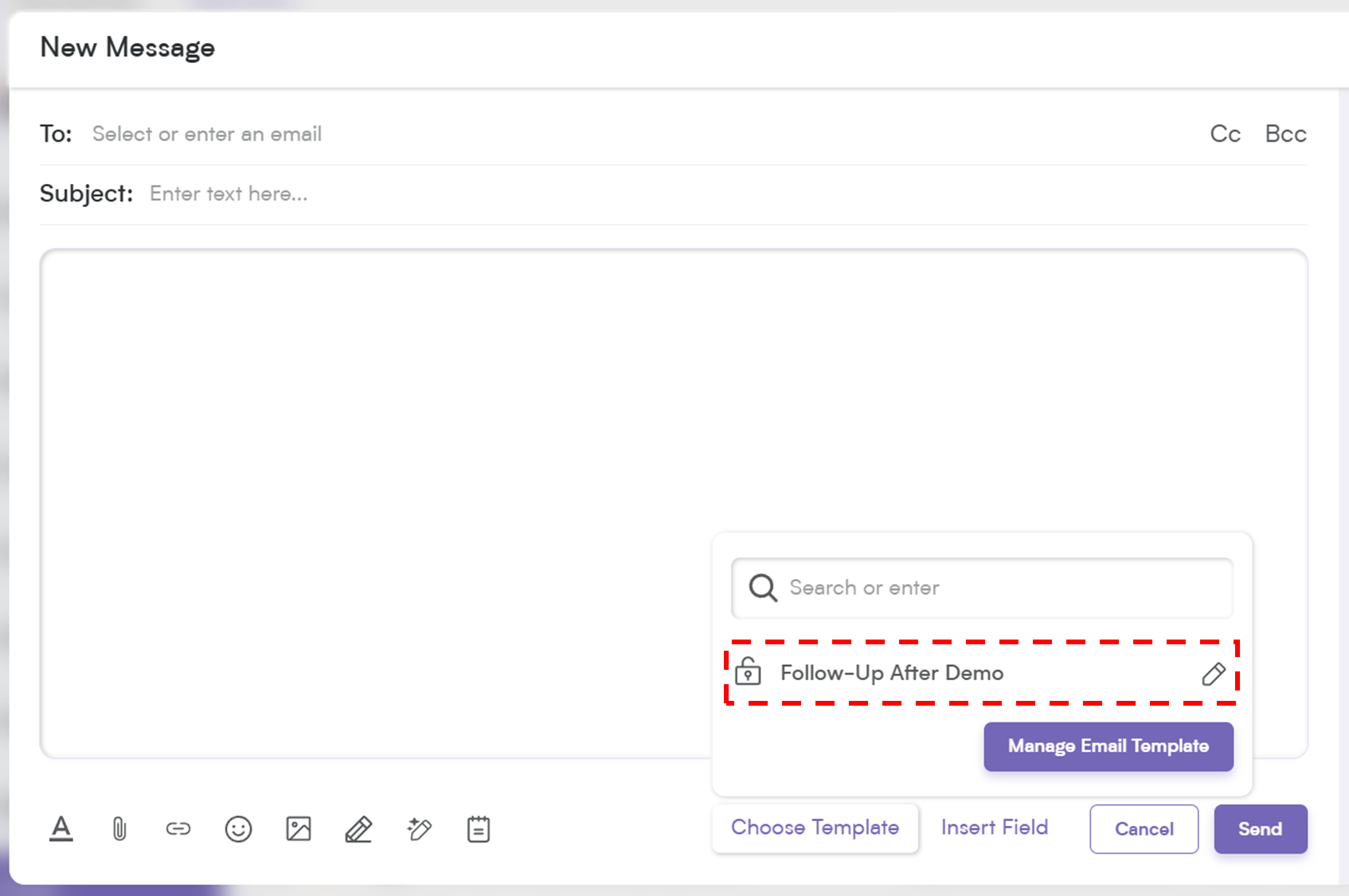Click the notepad icon in toolbar

(x=479, y=829)
